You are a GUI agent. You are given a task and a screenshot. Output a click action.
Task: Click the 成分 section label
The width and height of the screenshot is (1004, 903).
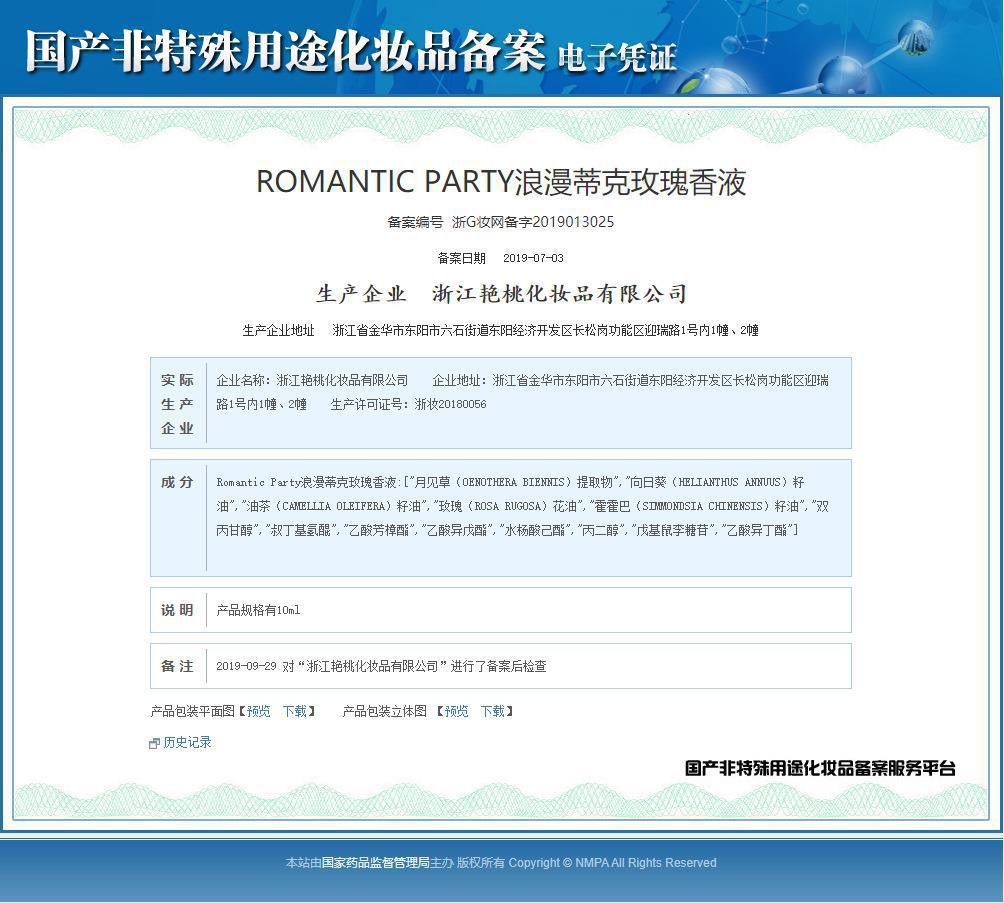click(177, 482)
